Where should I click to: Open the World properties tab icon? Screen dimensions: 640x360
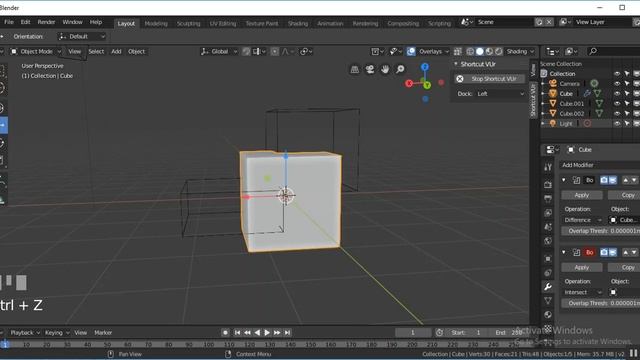coord(548,241)
